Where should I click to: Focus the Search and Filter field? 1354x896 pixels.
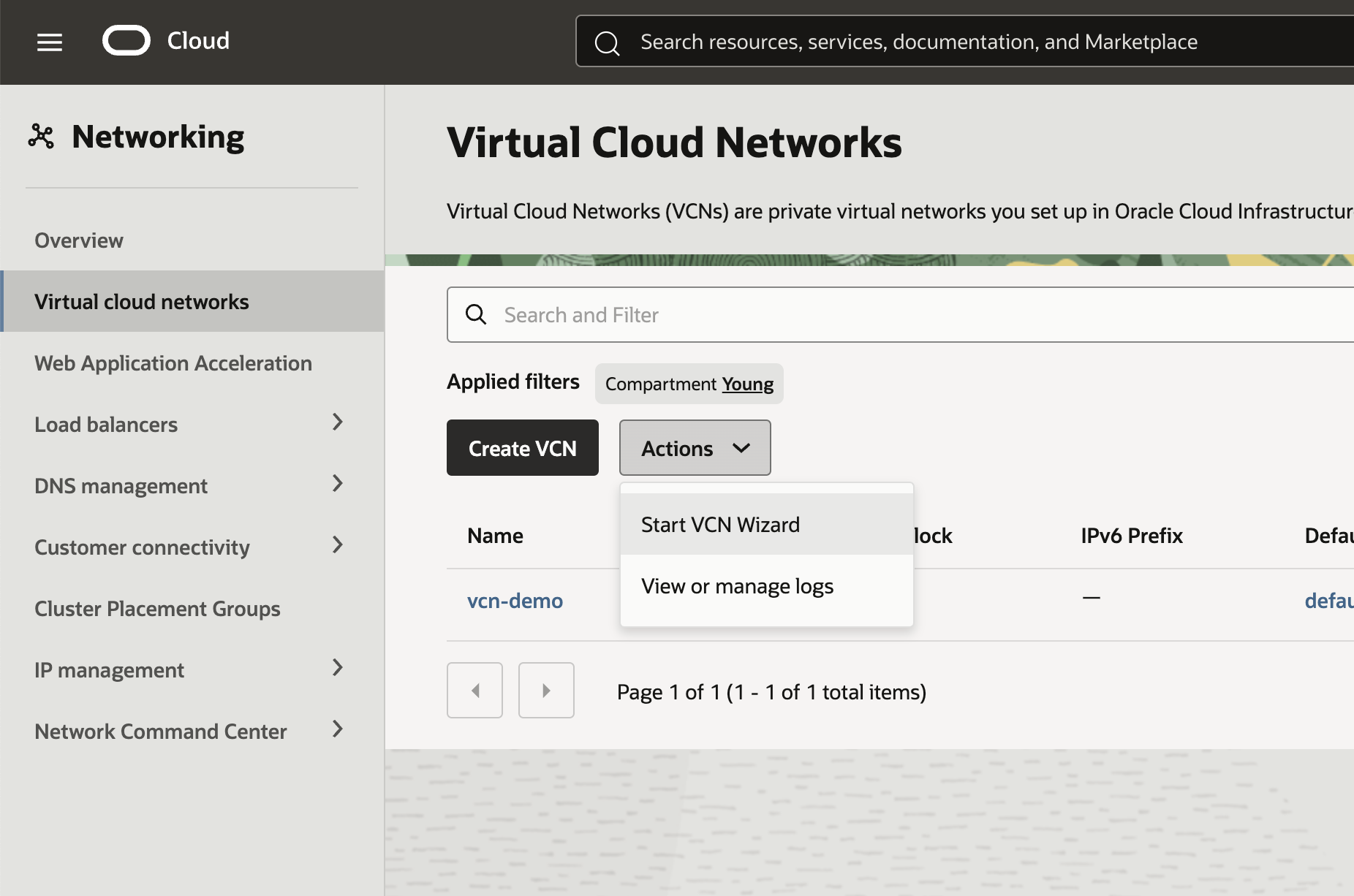point(877,315)
